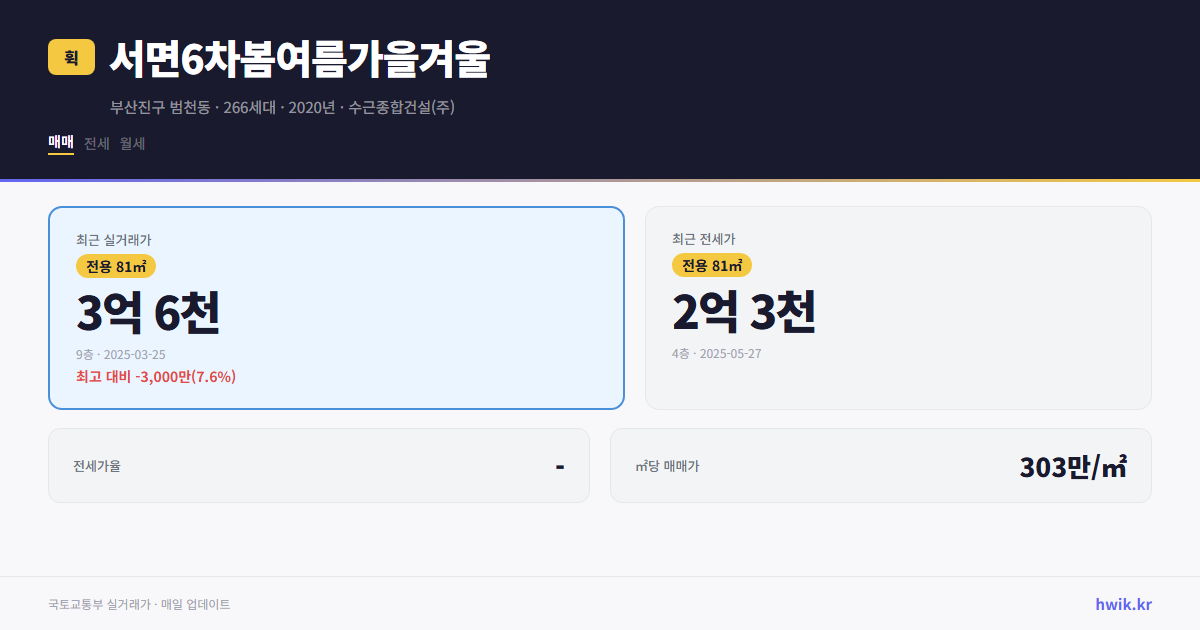Click the 부산진구 범천동 location subtitle
The image size is (1200, 630).
tap(160, 107)
